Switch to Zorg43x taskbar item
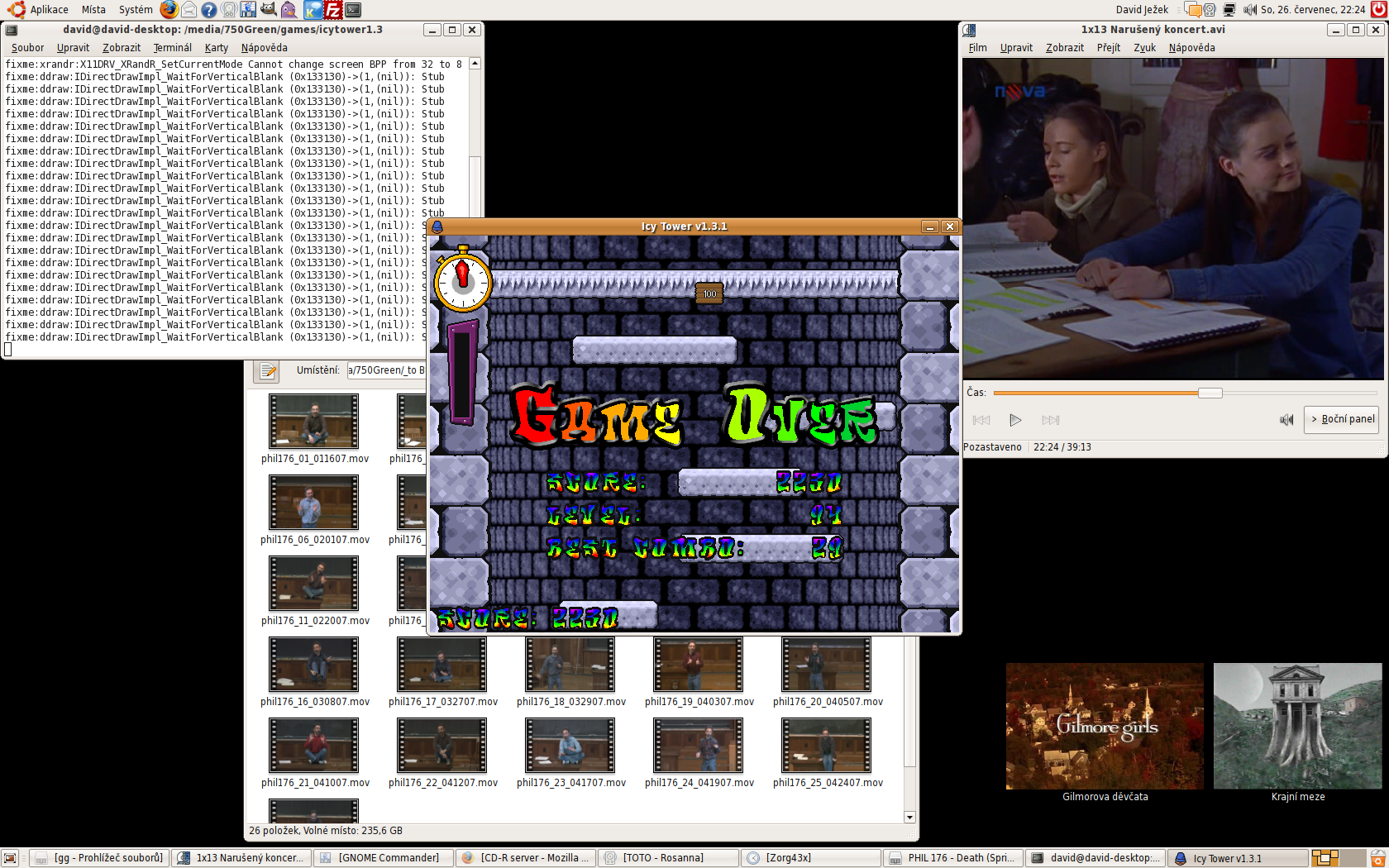This screenshot has width=1389, height=868. [810, 858]
